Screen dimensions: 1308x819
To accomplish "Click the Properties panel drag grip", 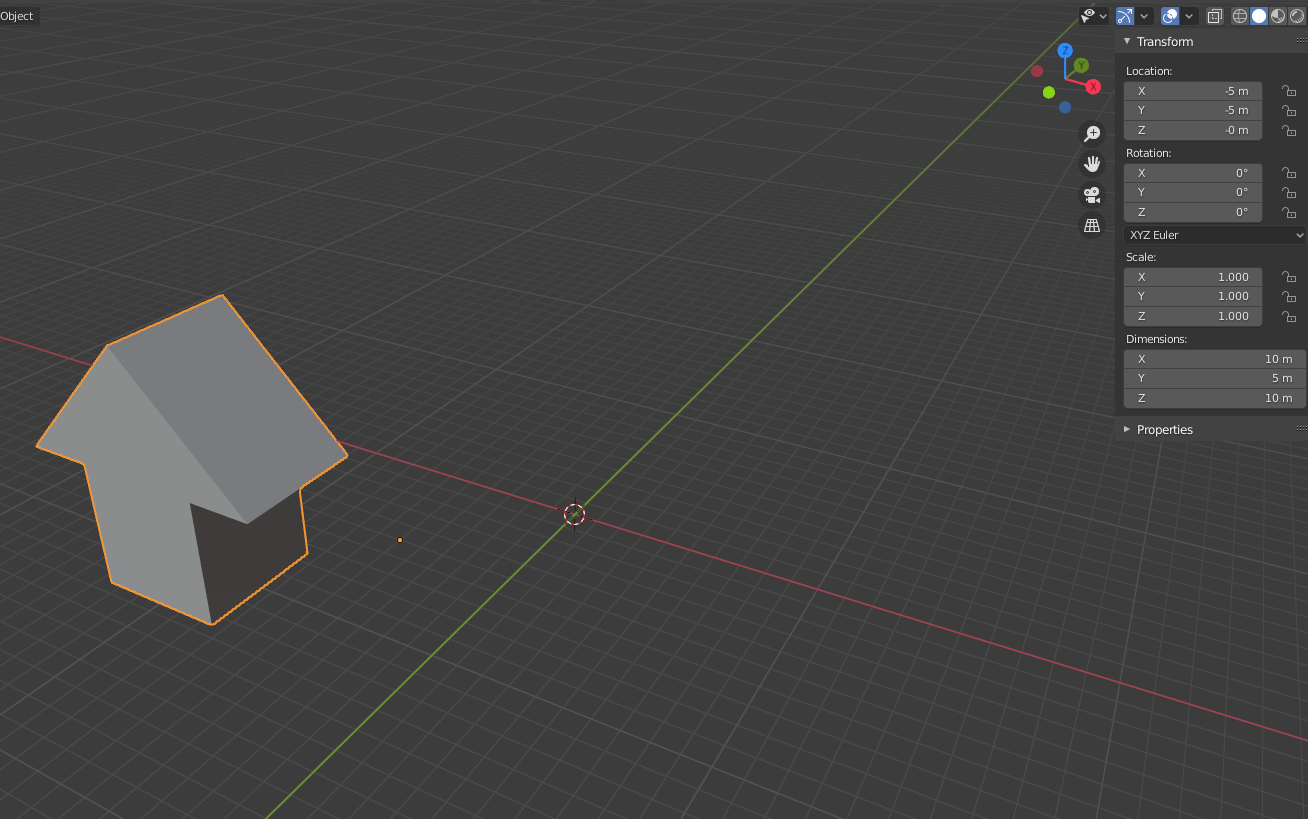I will click(x=1301, y=429).
